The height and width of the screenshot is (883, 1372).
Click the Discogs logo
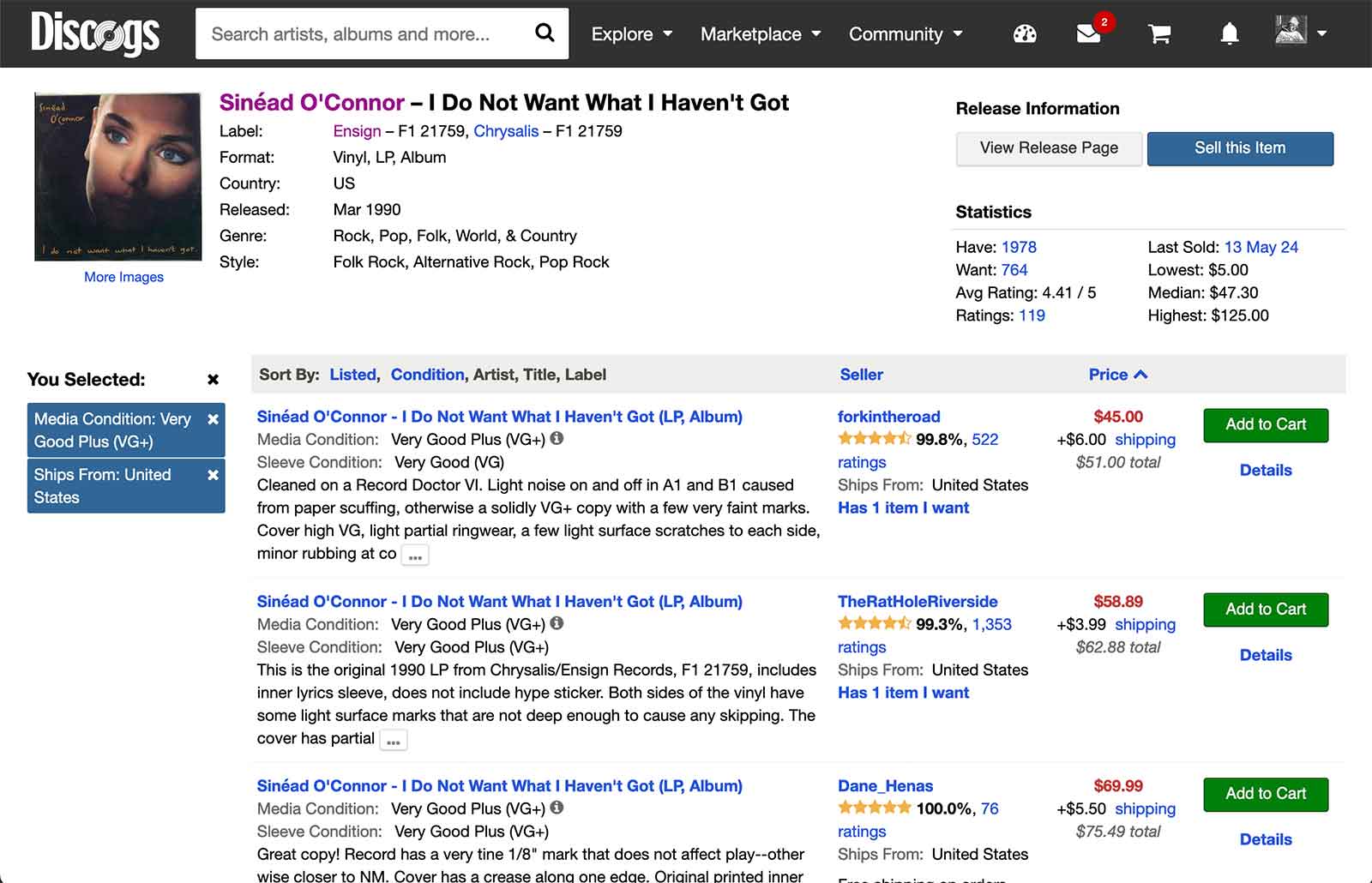pos(95,34)
